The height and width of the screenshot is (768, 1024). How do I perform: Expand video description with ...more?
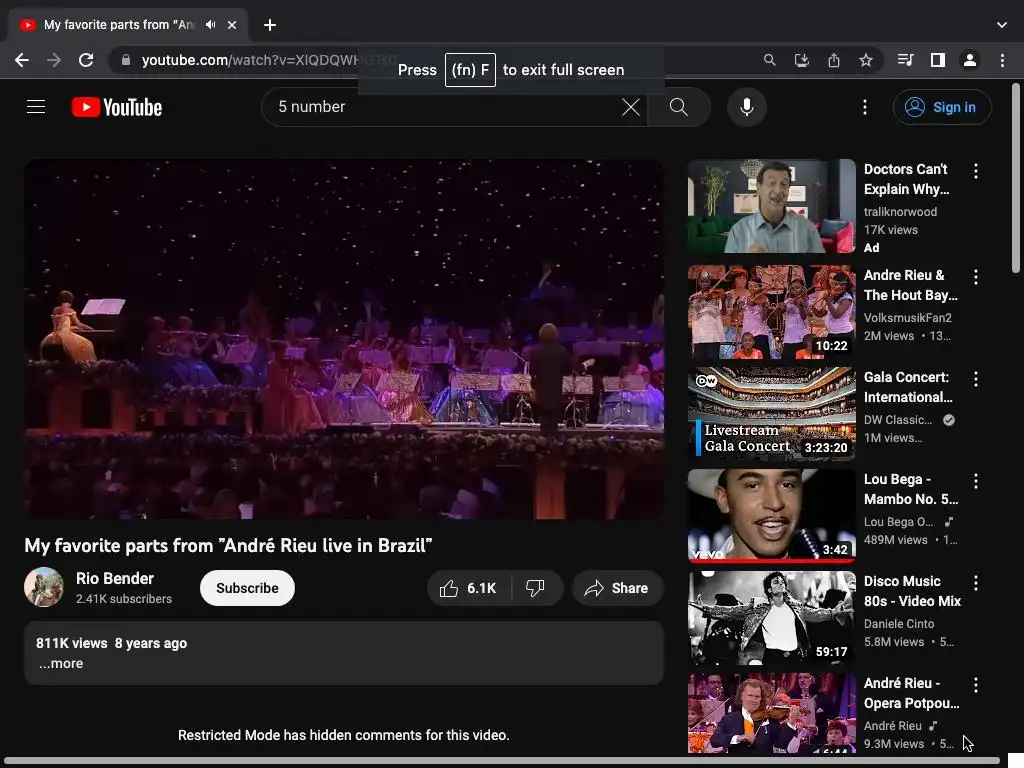(x=61, y=664)
